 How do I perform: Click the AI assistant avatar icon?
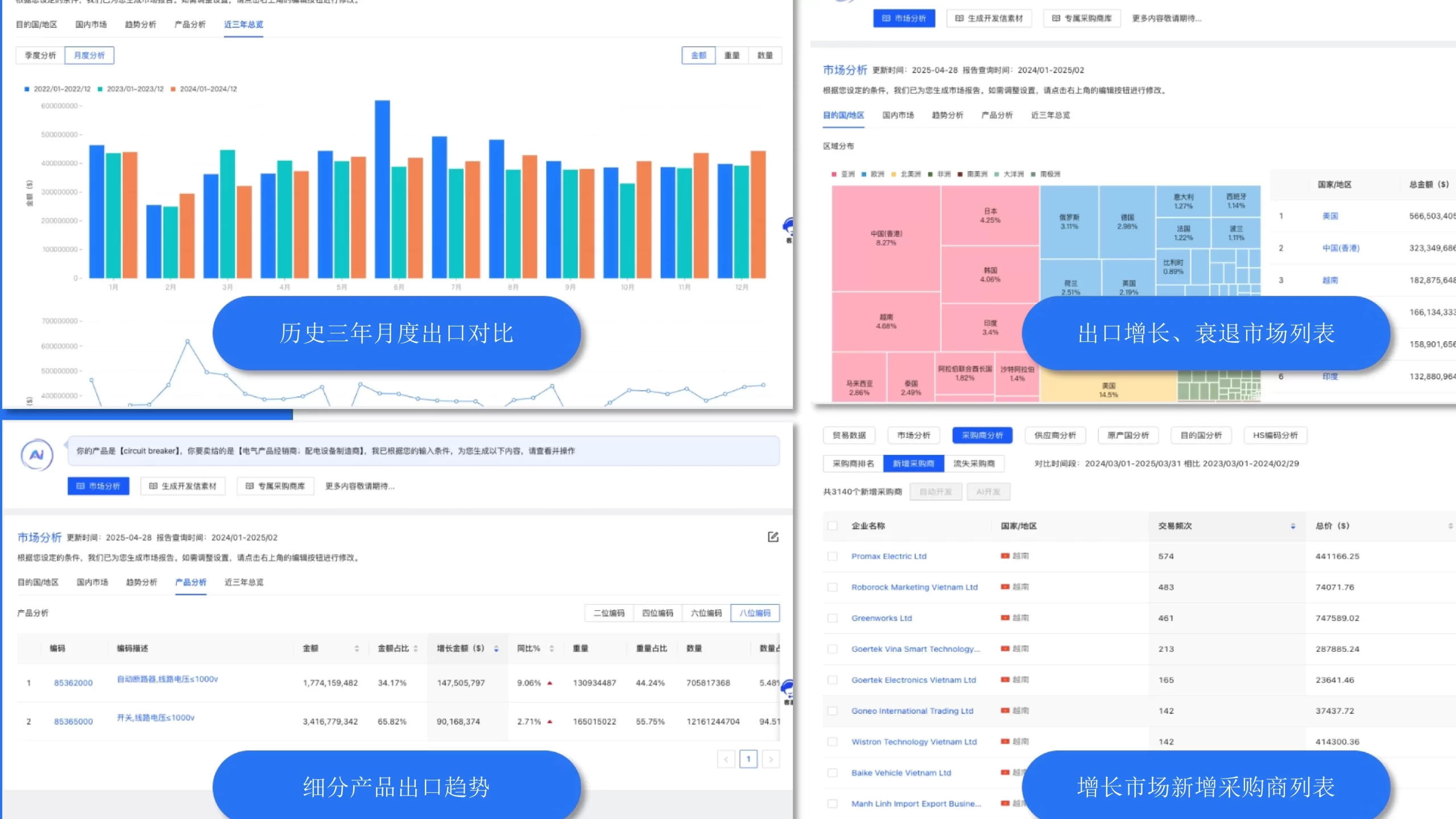click(37, 455)
